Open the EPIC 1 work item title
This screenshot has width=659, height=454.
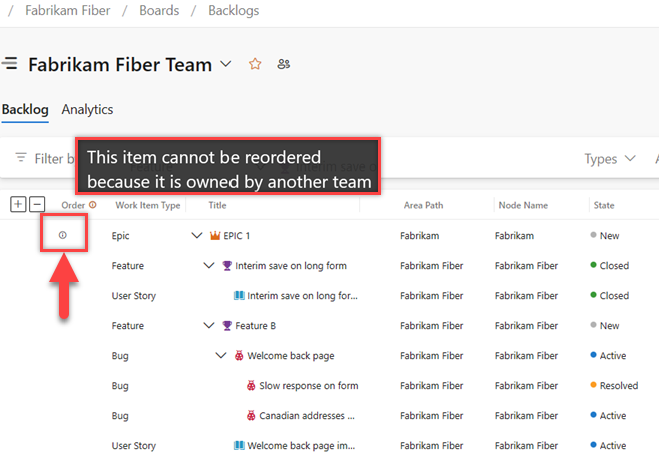click(237, 235)
